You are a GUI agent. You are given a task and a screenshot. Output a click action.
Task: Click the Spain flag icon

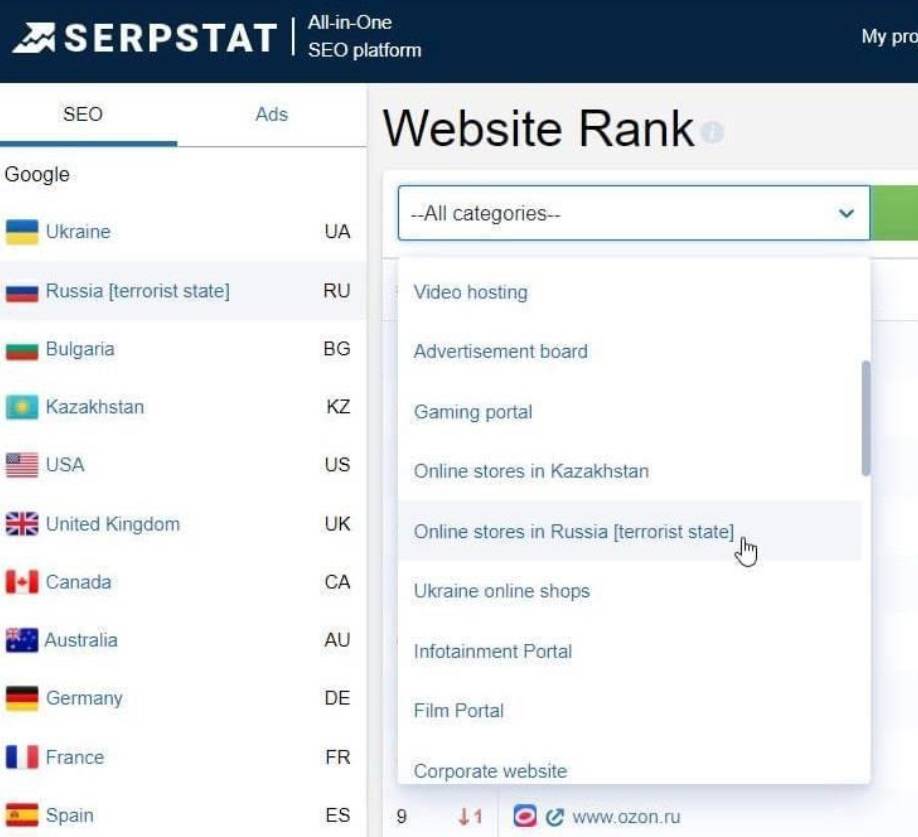coord(22,815)
